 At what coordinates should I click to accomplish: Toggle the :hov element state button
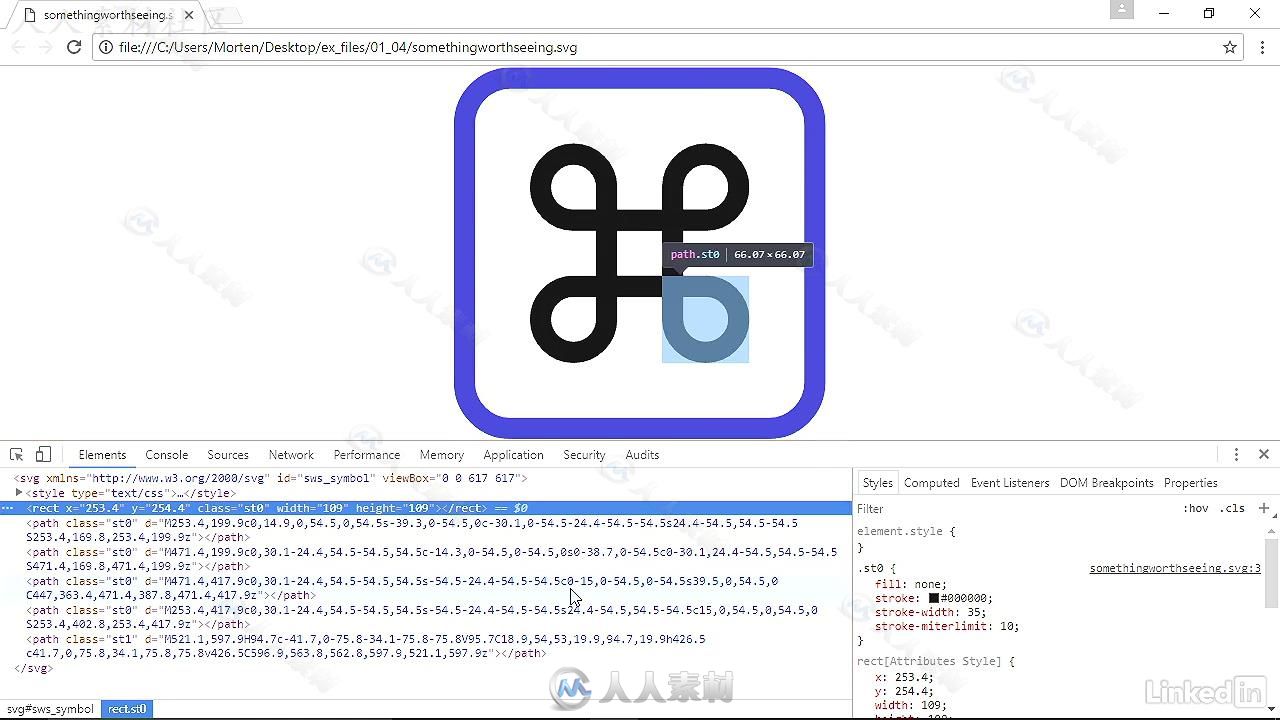[1195, 508]
